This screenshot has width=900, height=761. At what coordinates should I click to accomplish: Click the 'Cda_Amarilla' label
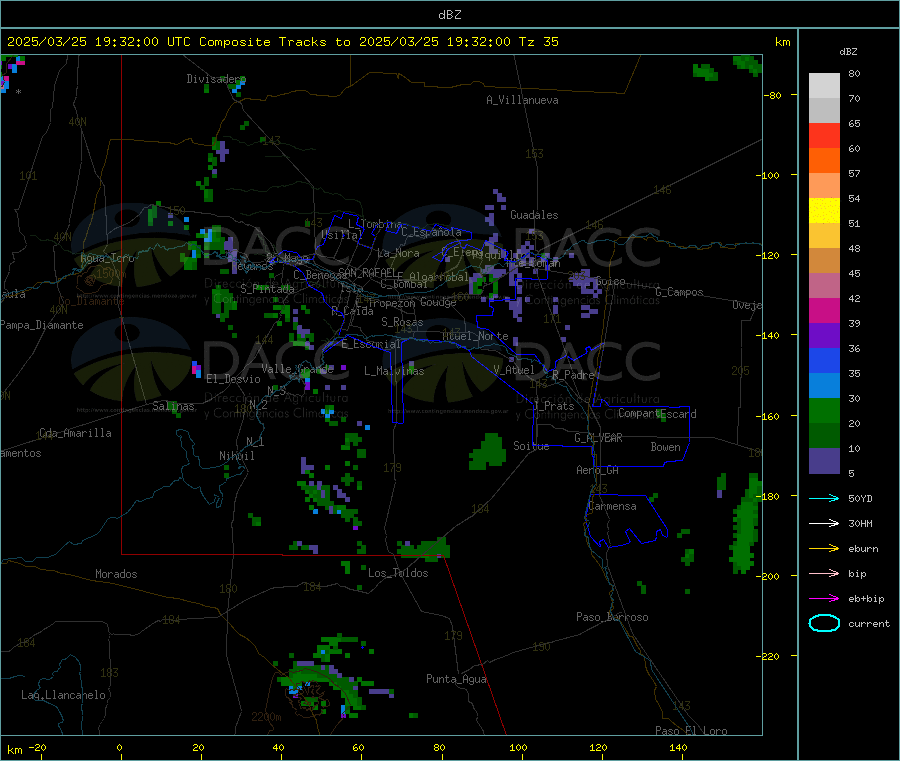coord(75,433)
